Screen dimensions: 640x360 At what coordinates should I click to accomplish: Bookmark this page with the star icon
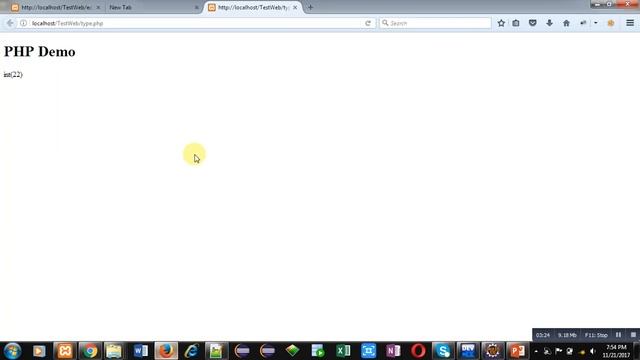(x=501, y=23)
